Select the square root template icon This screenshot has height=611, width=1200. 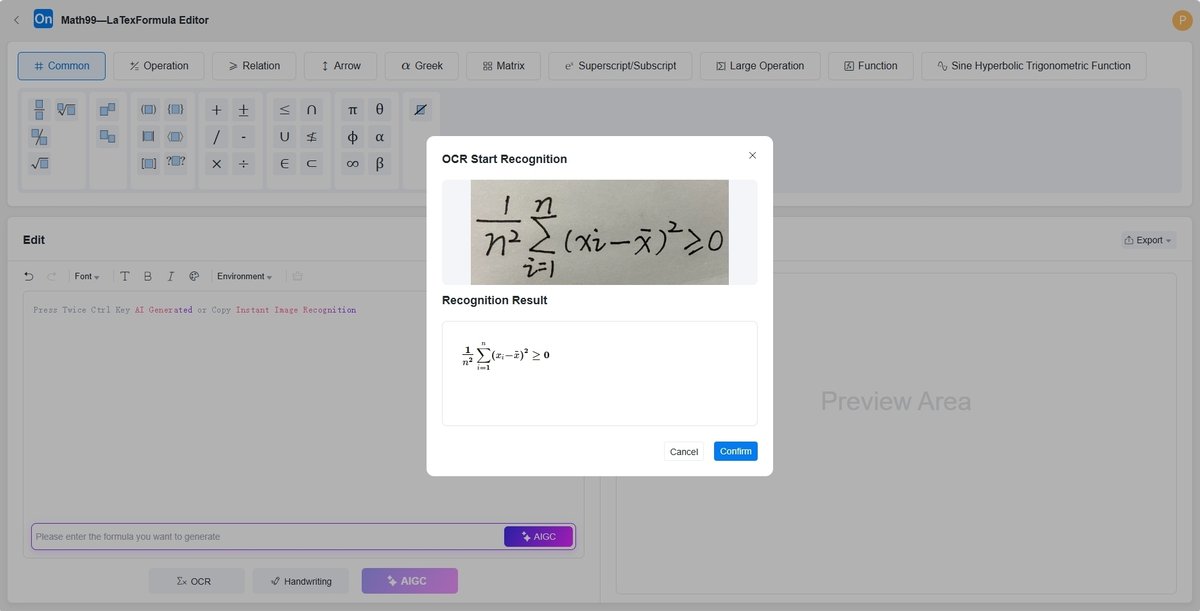click(39, 163)
